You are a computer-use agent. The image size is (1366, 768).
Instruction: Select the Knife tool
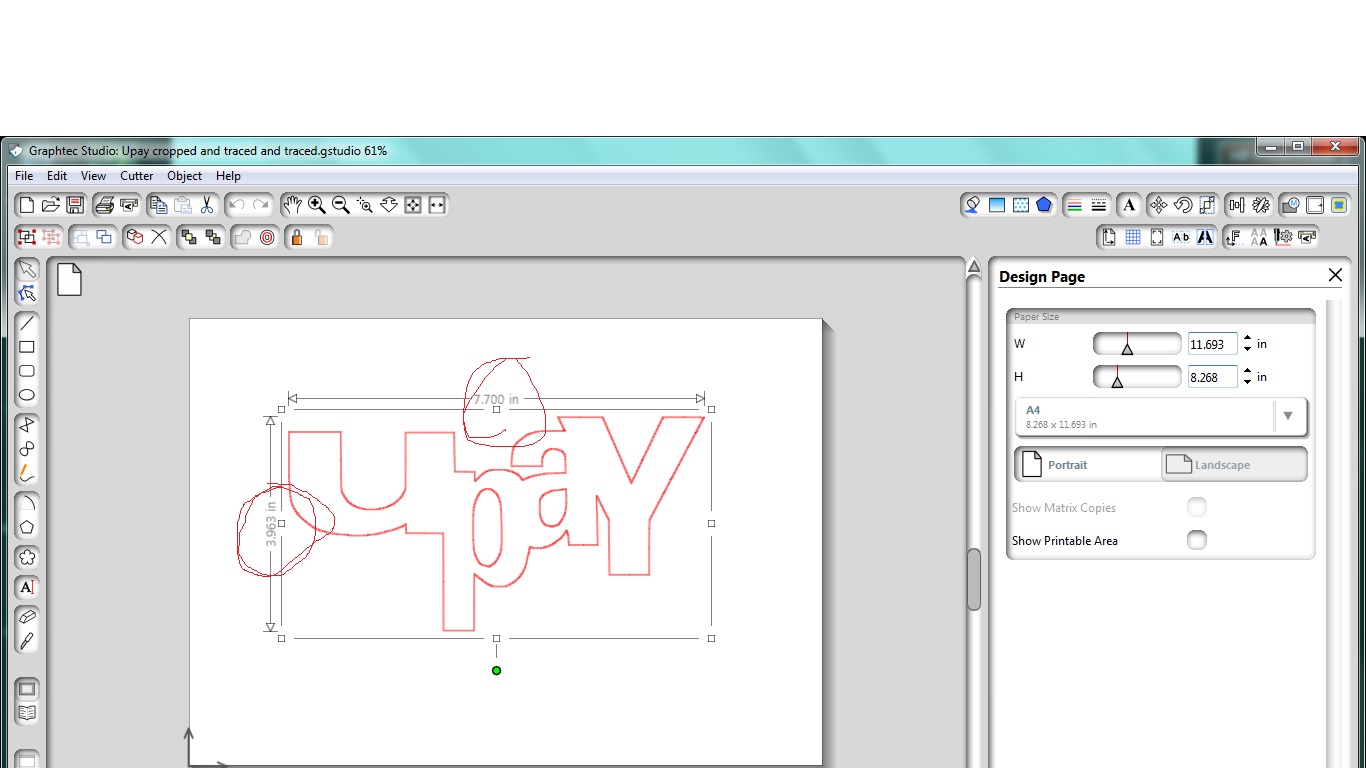(x=27, y=641)
